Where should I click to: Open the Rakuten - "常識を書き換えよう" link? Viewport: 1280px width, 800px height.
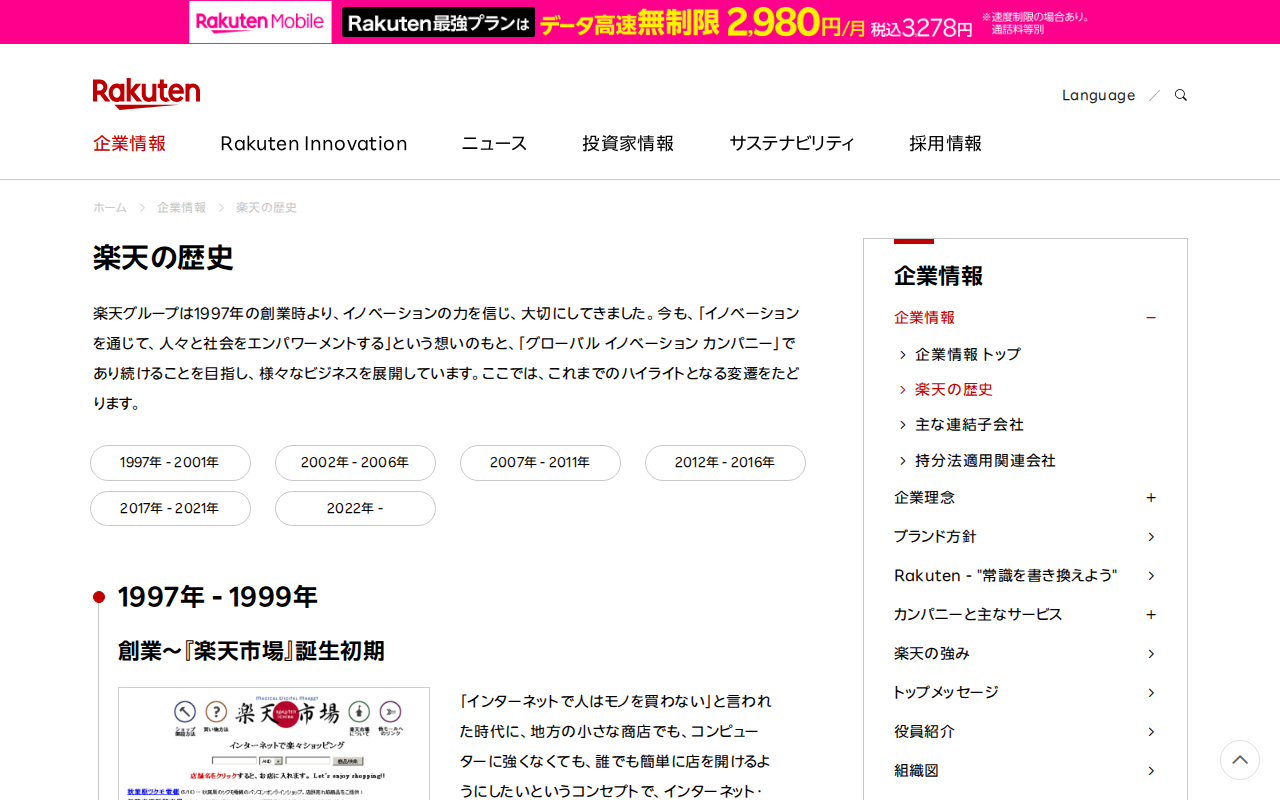[1005, 575]
